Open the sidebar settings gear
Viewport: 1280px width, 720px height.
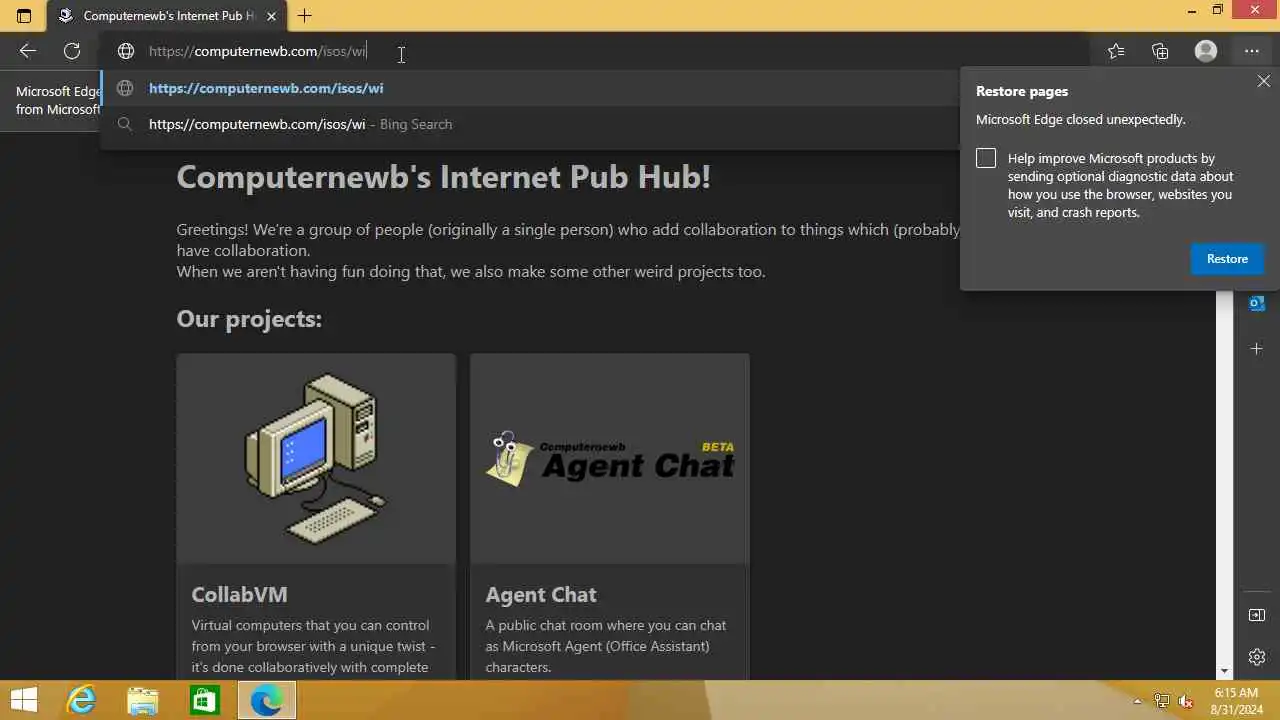[x=1257, y=657]
